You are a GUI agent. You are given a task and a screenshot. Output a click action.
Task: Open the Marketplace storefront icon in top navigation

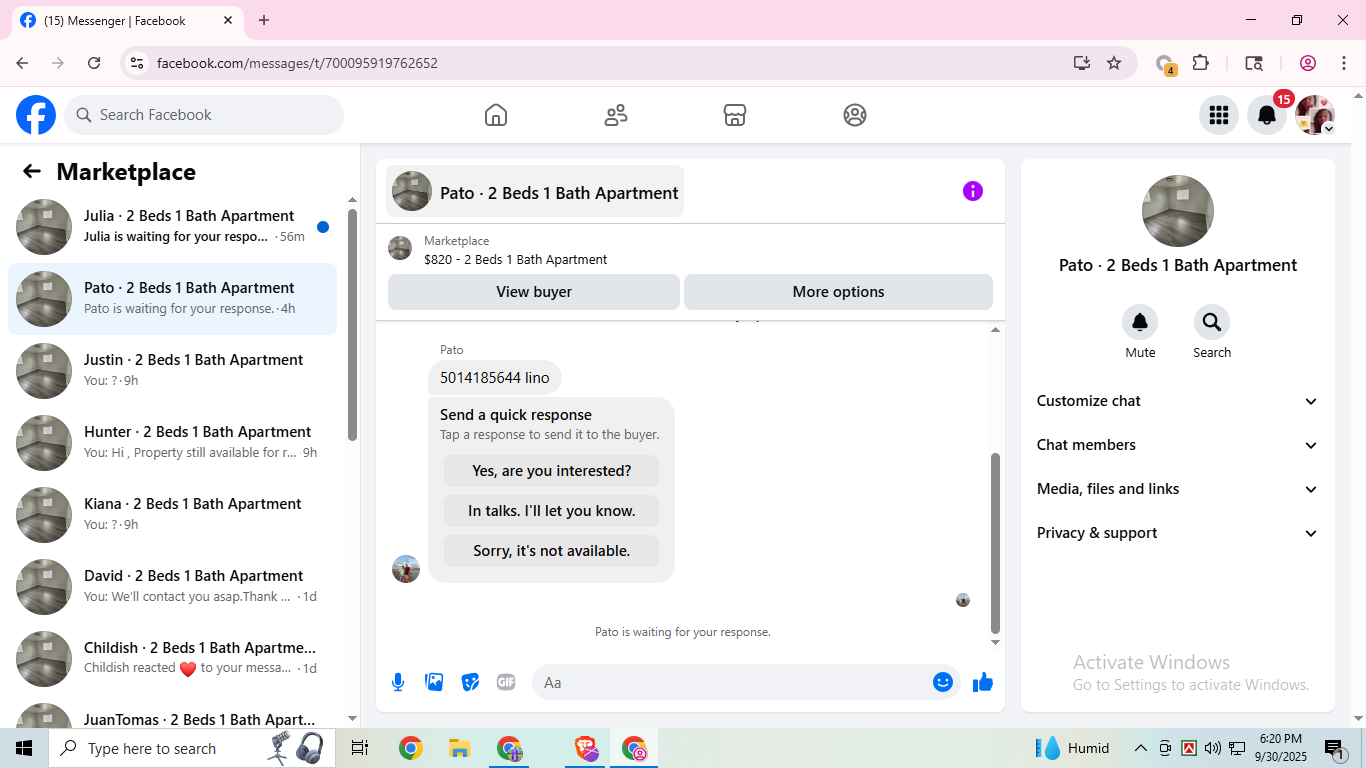pyautogui.click(x=735, y=115)
